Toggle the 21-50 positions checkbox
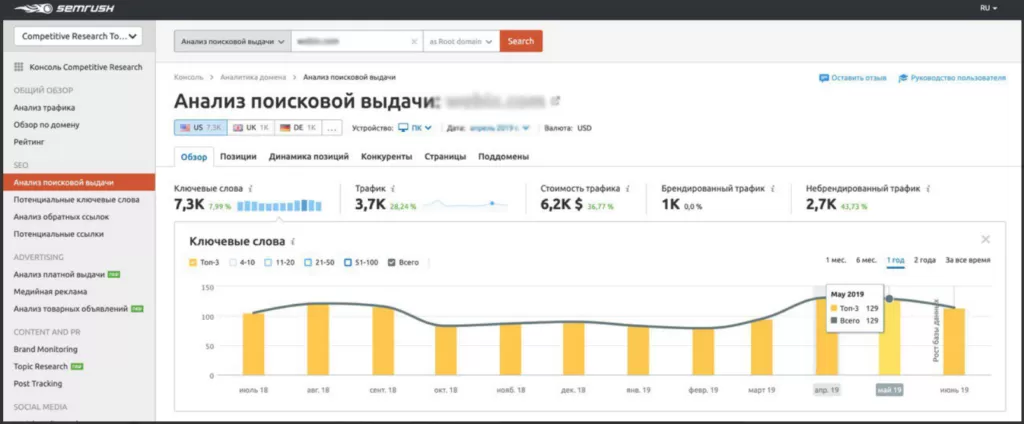This screenshot has width=1024, height=424. click(x=308, y=263)
